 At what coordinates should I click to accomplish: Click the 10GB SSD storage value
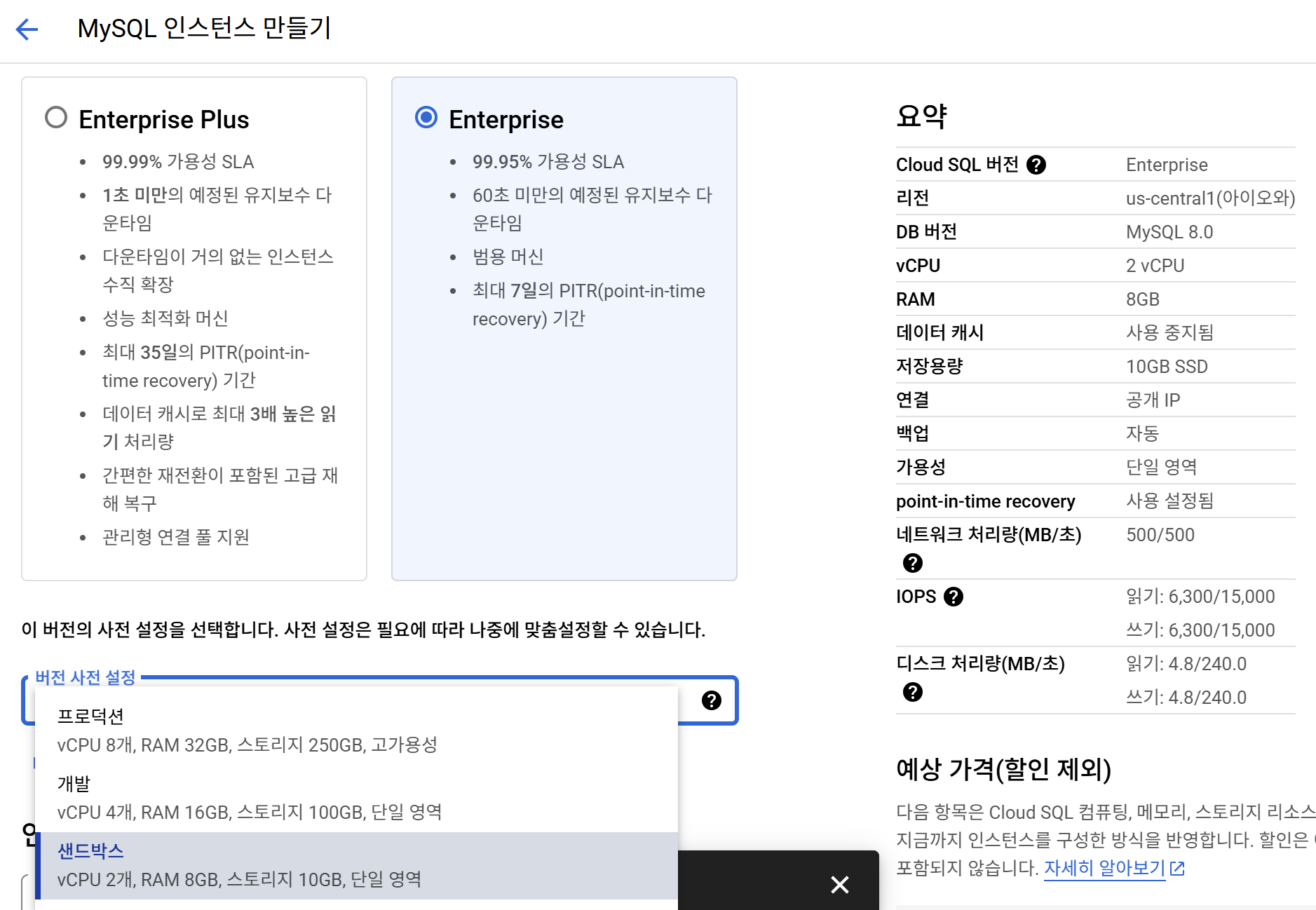pos(1167,367)
